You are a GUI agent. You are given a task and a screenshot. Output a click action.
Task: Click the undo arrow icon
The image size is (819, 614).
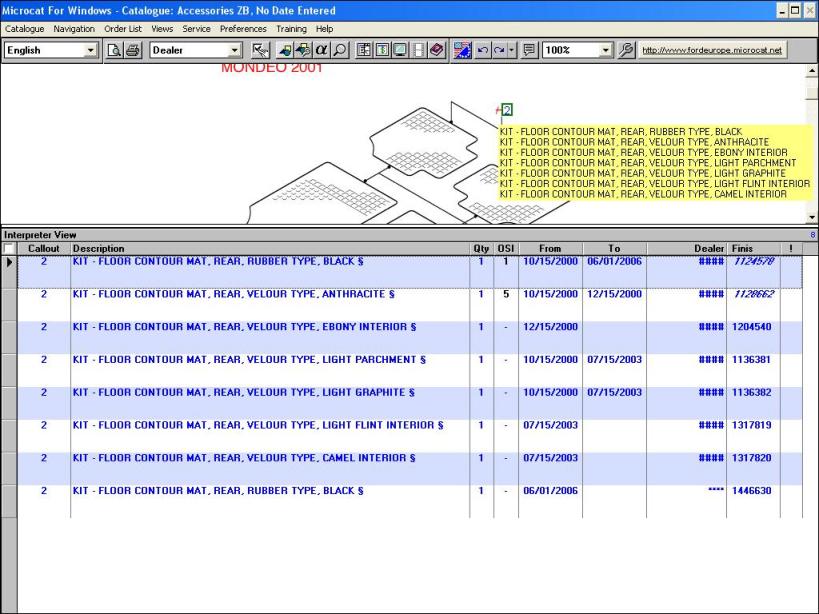[x=482, y=50]
